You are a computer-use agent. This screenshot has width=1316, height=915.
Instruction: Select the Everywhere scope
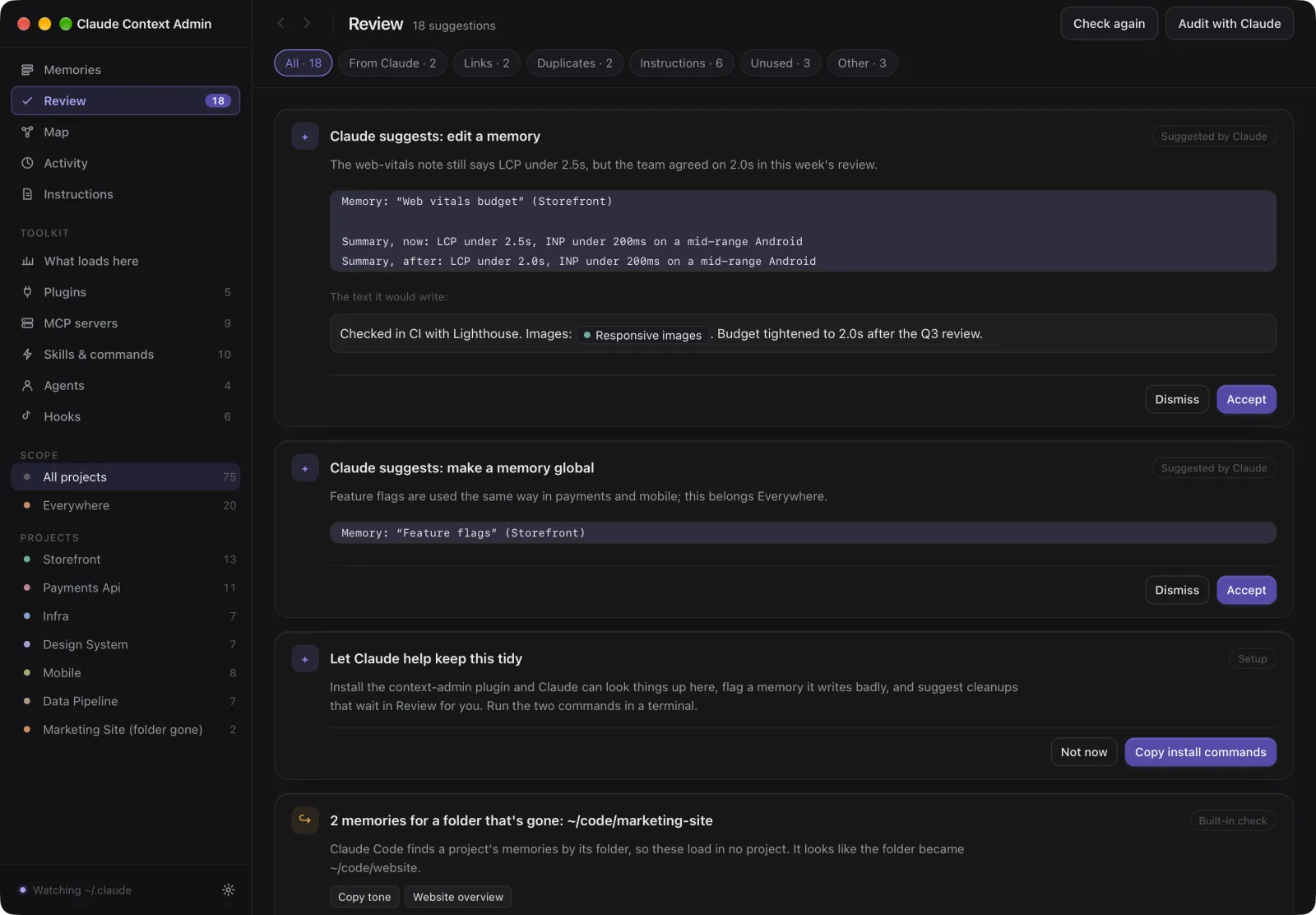tap(126, 505)
